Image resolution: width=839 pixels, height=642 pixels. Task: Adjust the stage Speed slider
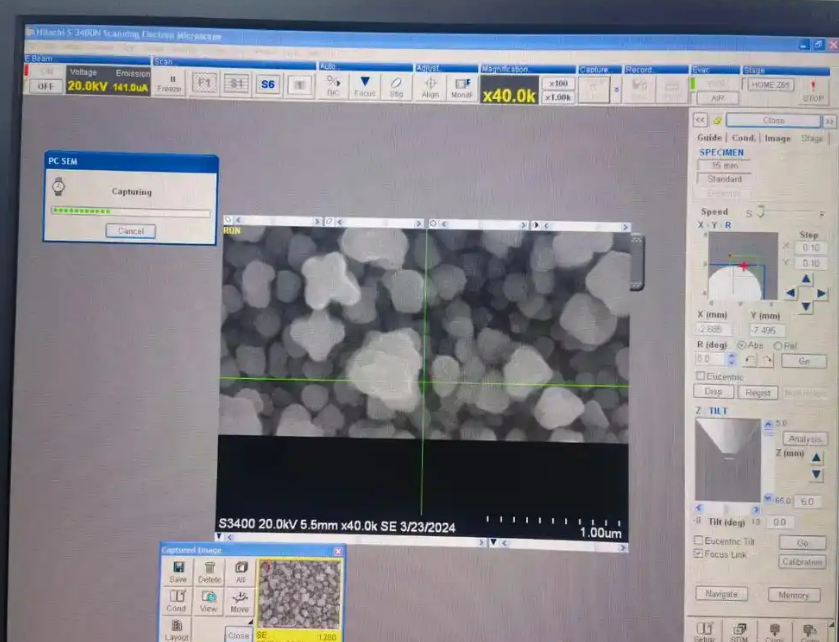[x=760, y=211]
